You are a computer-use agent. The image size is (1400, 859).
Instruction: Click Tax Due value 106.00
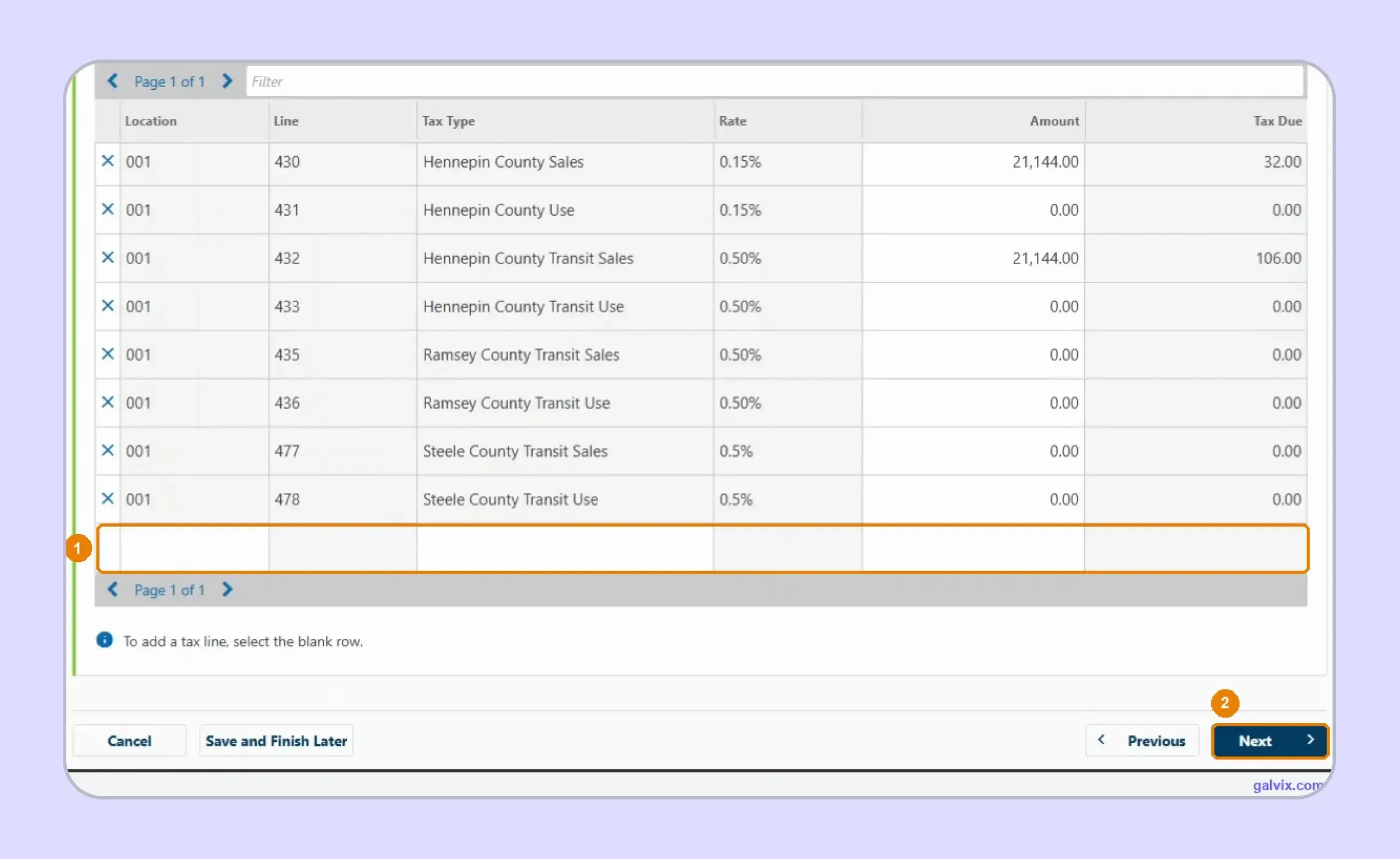(x=1278, y=258)
